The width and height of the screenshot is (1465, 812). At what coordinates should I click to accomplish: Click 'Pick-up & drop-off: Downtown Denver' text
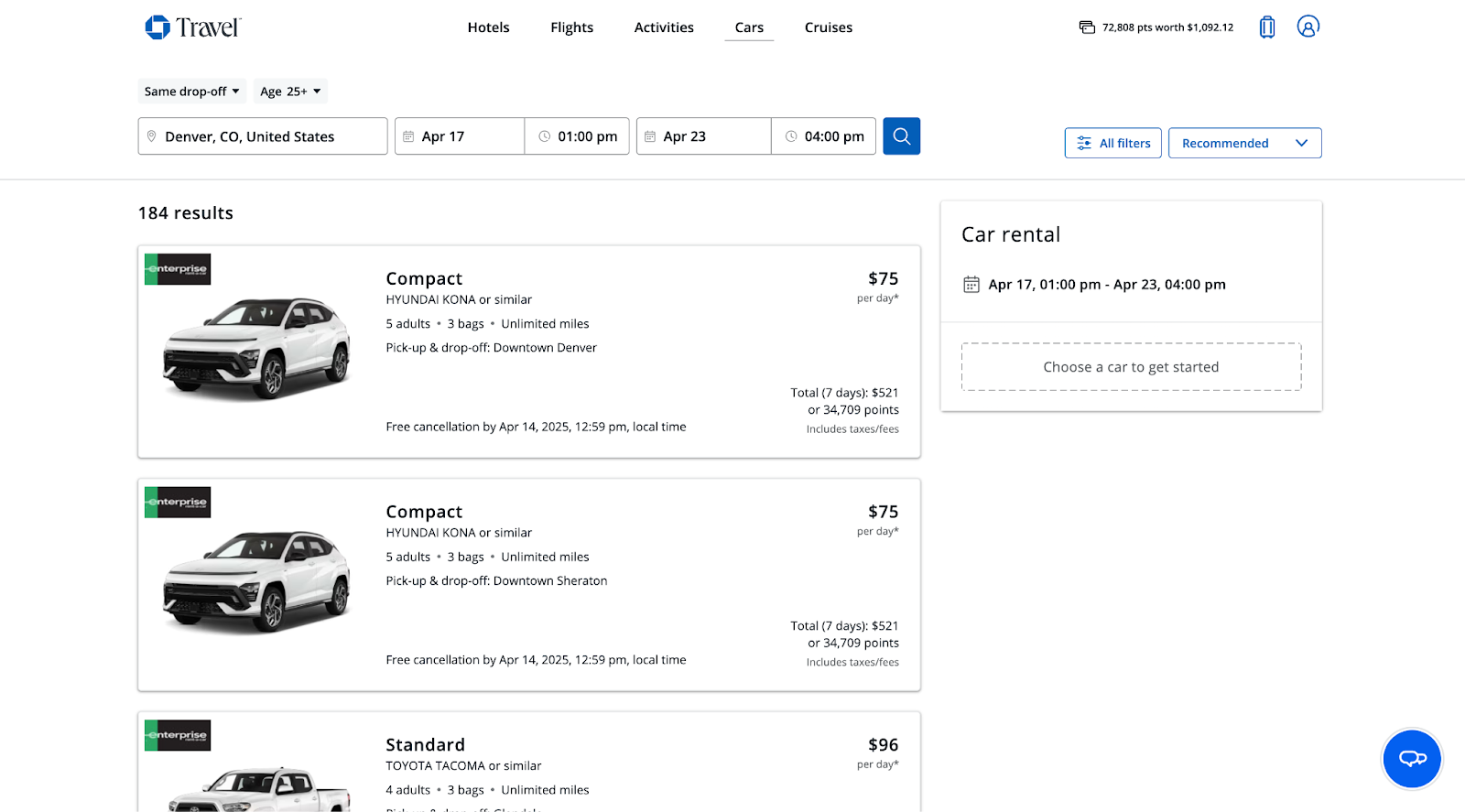491,348
